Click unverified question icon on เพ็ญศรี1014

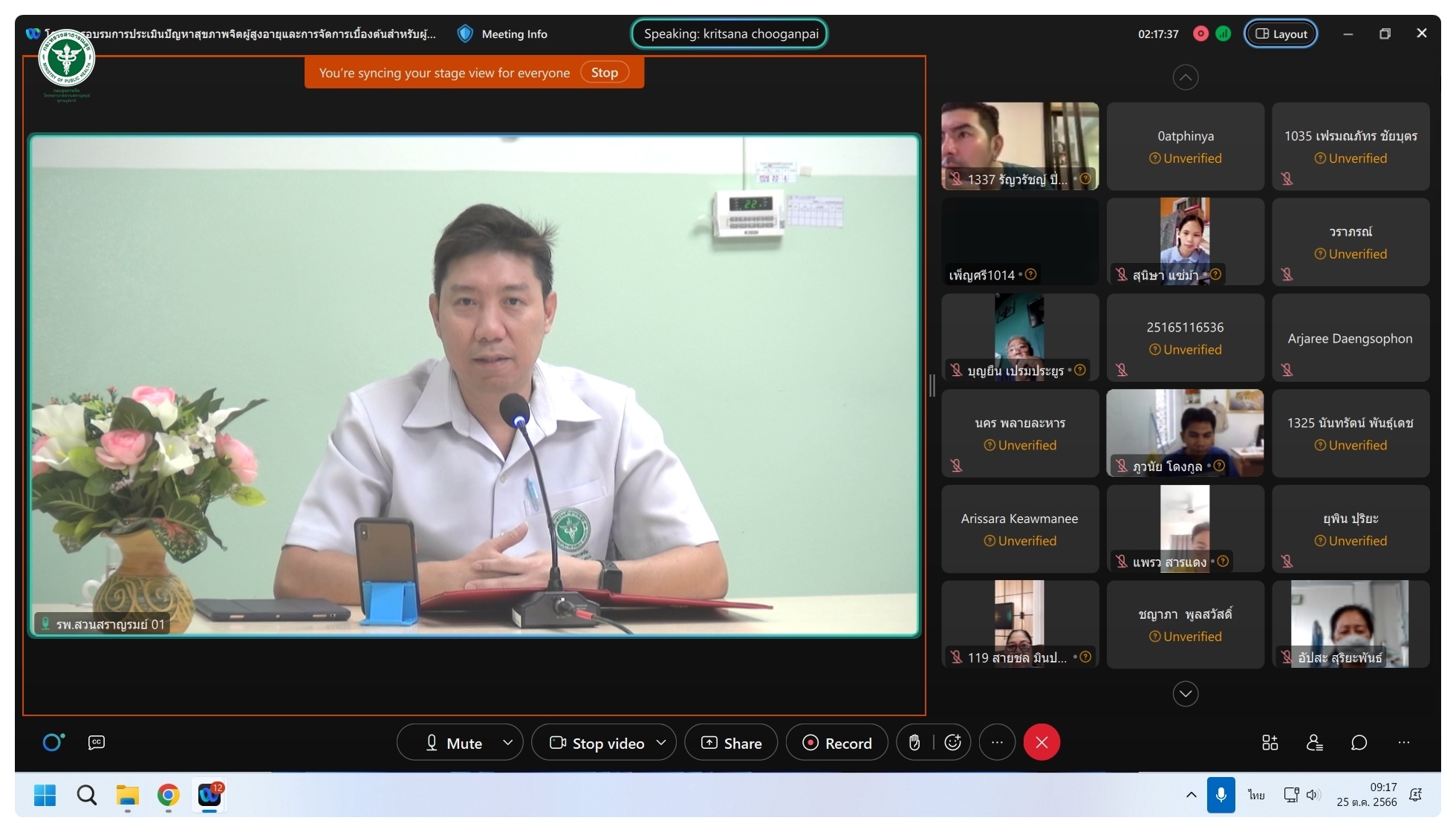1031,274
